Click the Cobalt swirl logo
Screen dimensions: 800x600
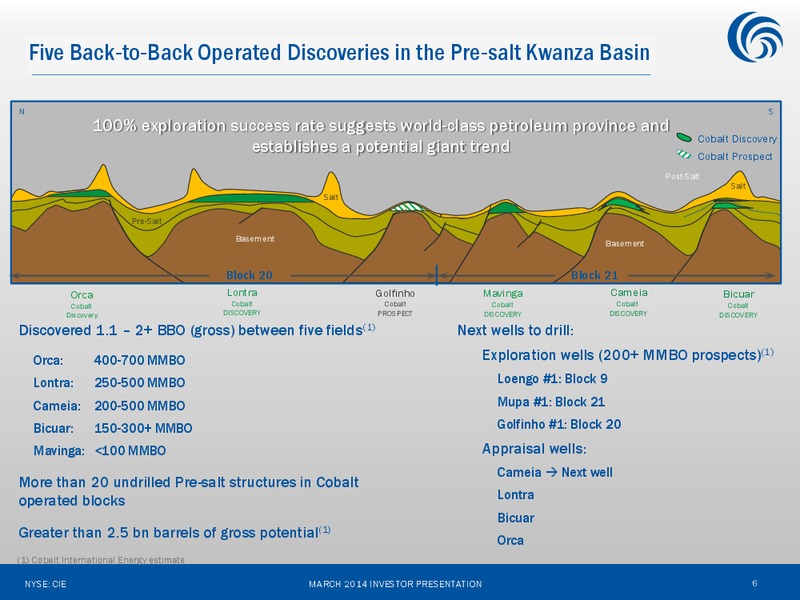click(755, 37)
